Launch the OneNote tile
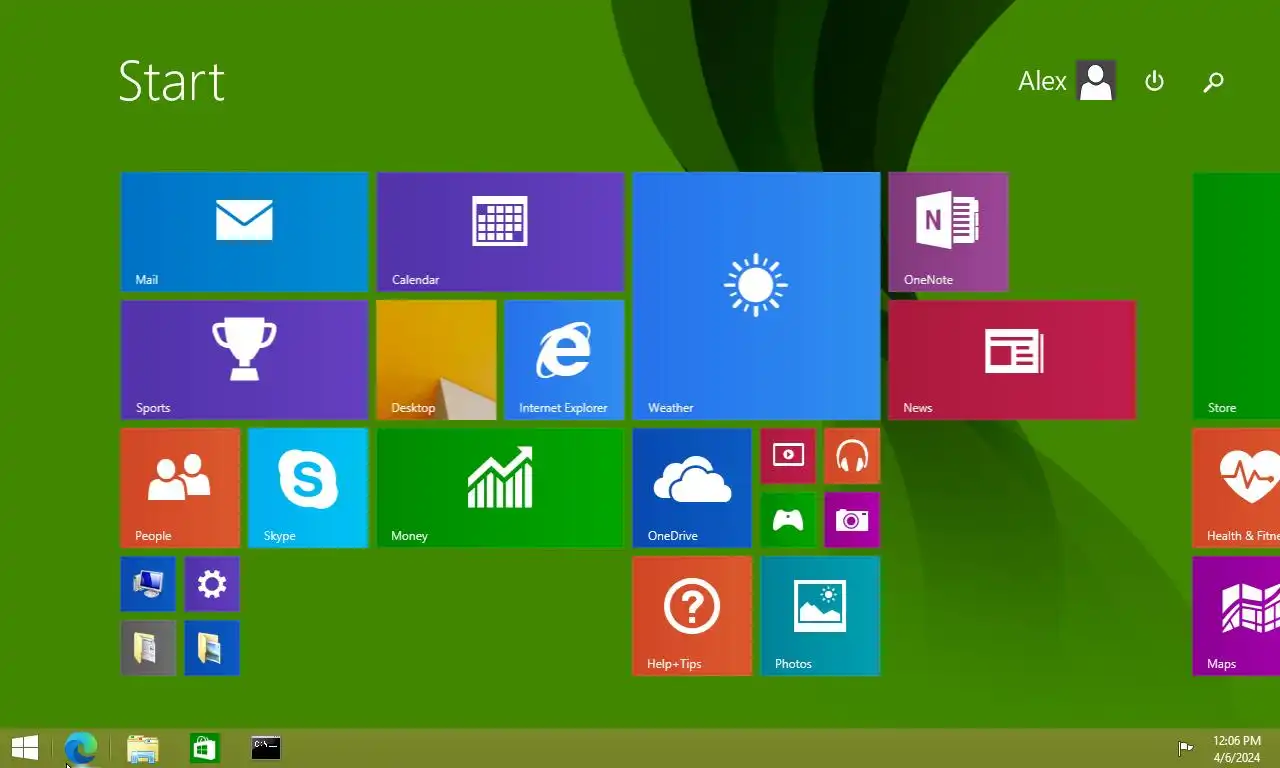The width and height of the screenshot is (1280, 768). click(948, 232)
